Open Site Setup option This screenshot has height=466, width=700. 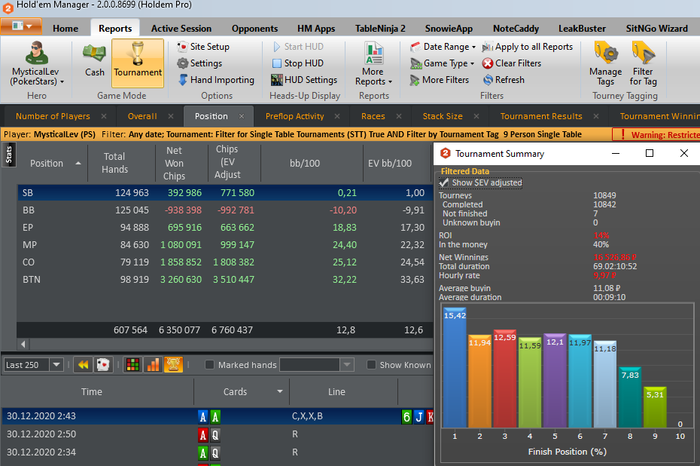(x=204, y=46)
